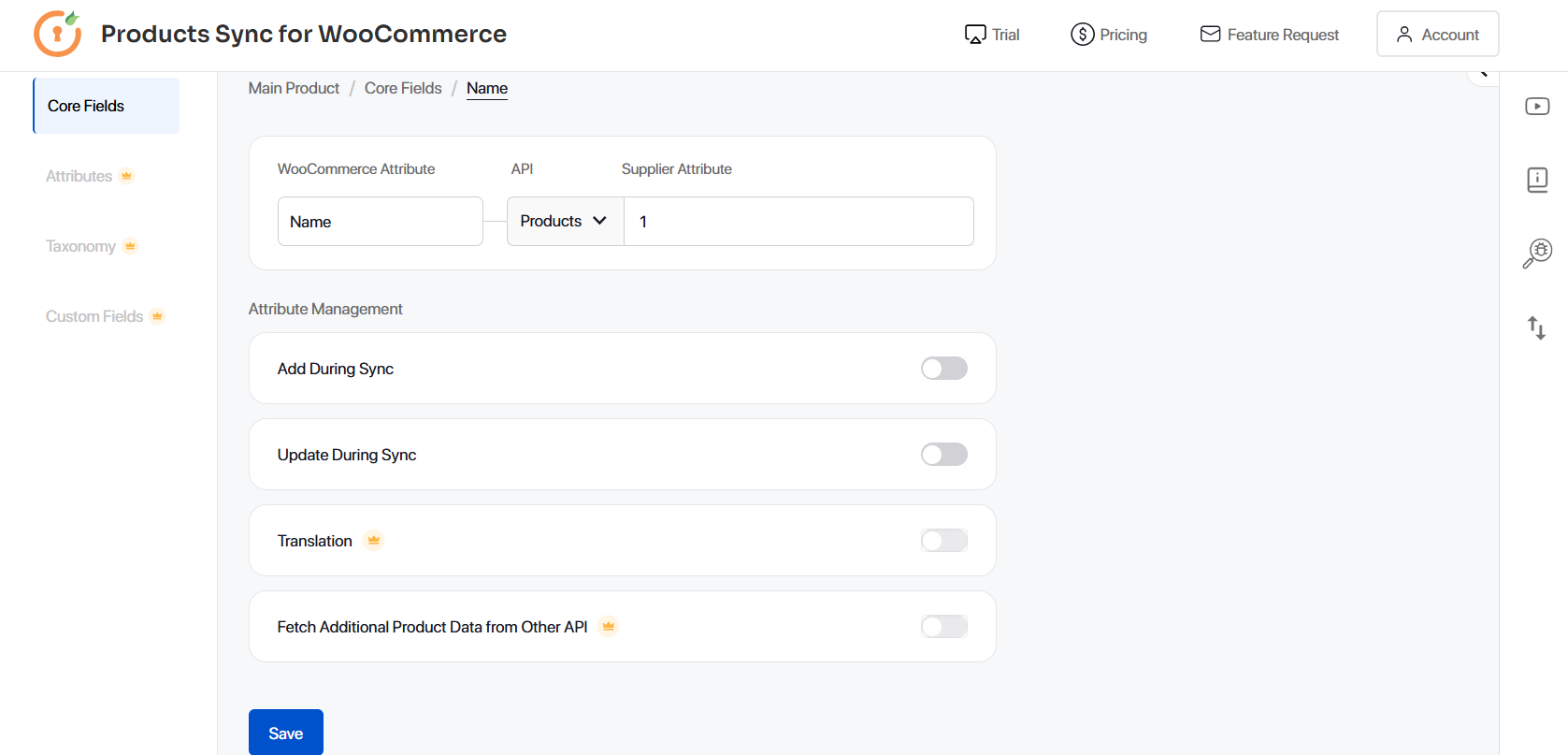
Task: Click the up-down sync arrows icon
Action: click(1536, 327)
